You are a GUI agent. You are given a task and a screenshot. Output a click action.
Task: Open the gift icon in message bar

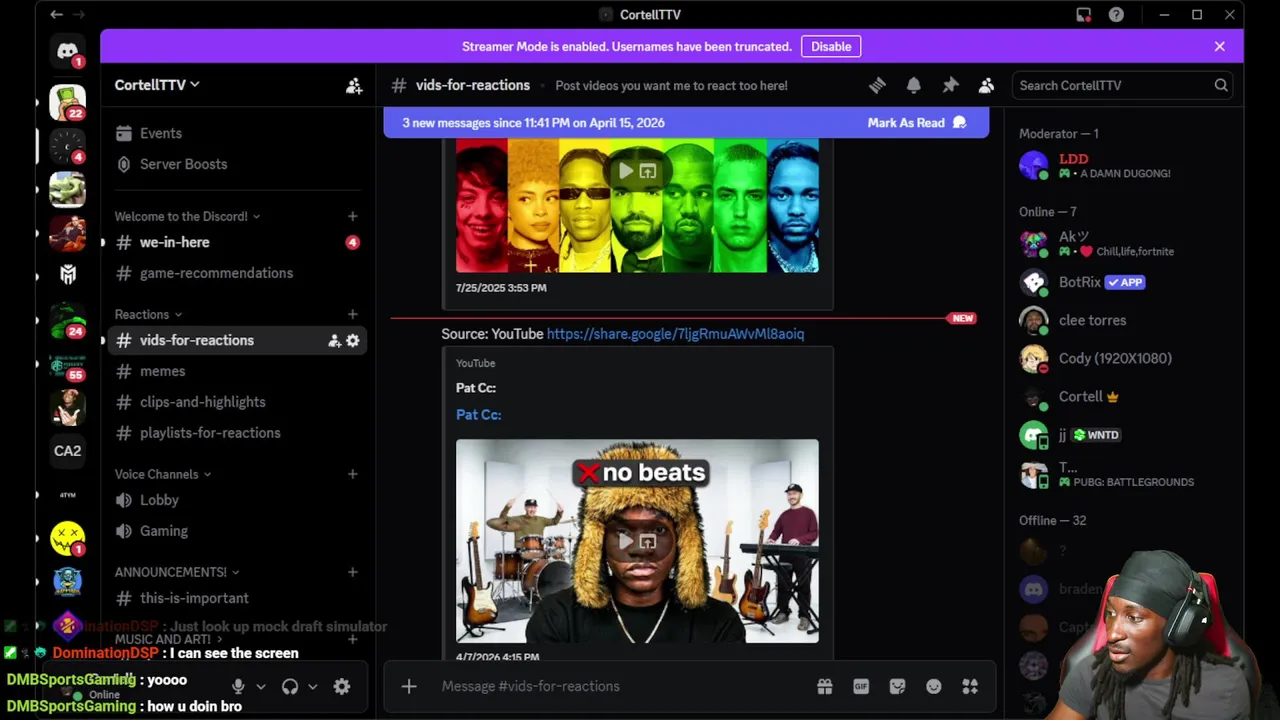824,686
